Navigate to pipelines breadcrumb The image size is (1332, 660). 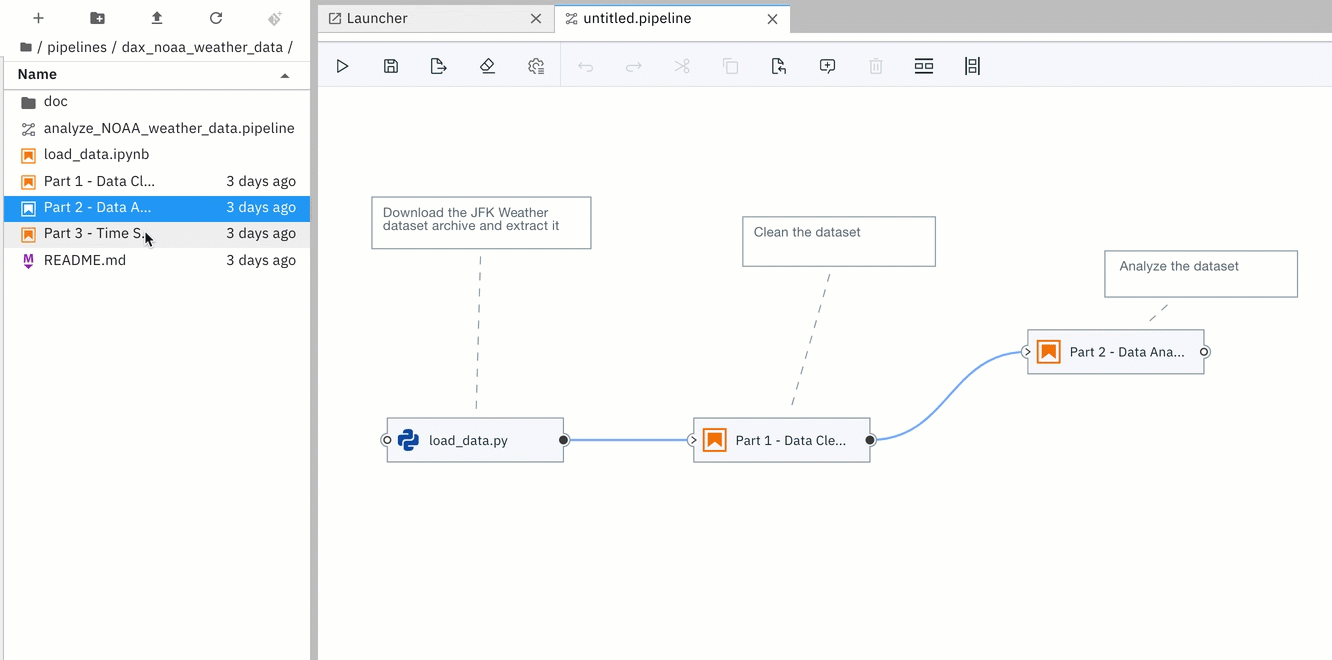click(75, 47)
